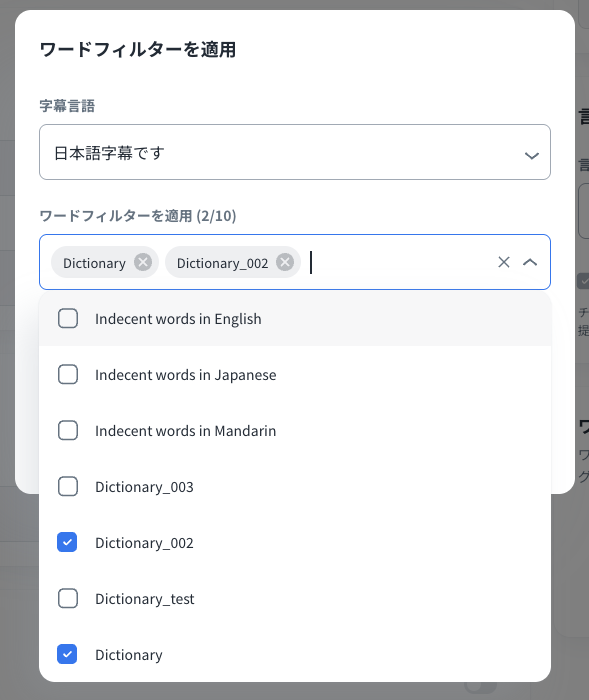Choose the Dictionary_test list option

pyautogui.click(x=295, y=599)
